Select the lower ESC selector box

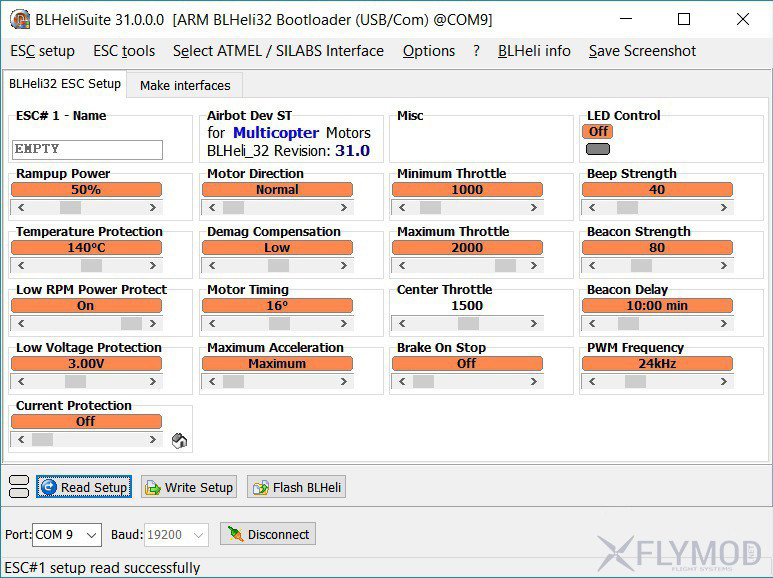pyautogui.click(x=19, y=492)
